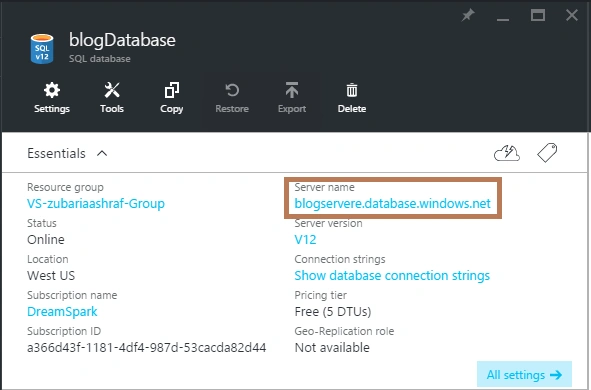
Task: Open blogservere.database.windows.net server link
Action: click(x=392, y=203)
